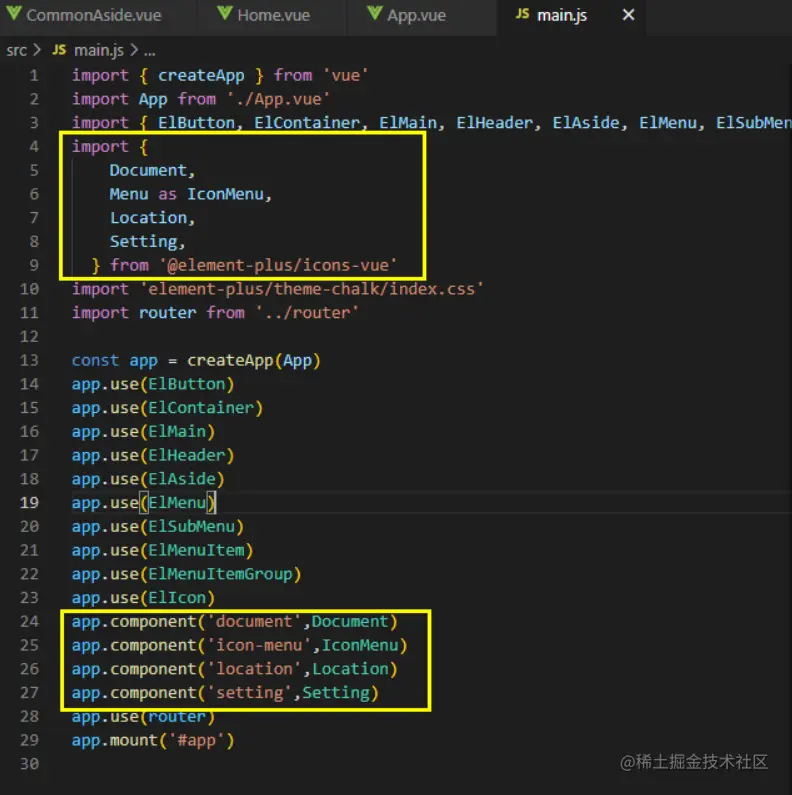Click line number 19 in gutter

click(29, 503)
